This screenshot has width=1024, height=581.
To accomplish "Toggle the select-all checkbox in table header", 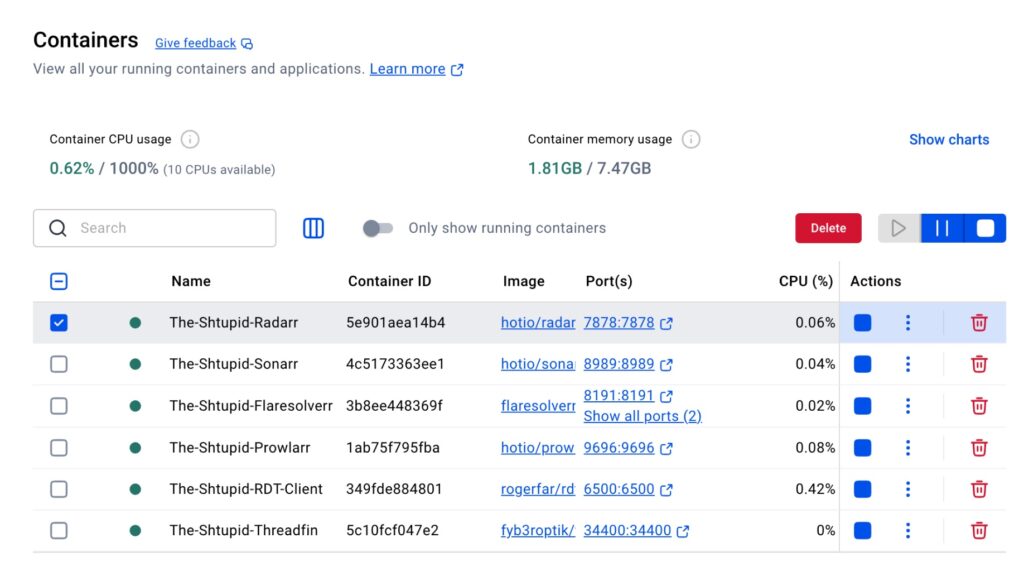I will pos(59,281).
